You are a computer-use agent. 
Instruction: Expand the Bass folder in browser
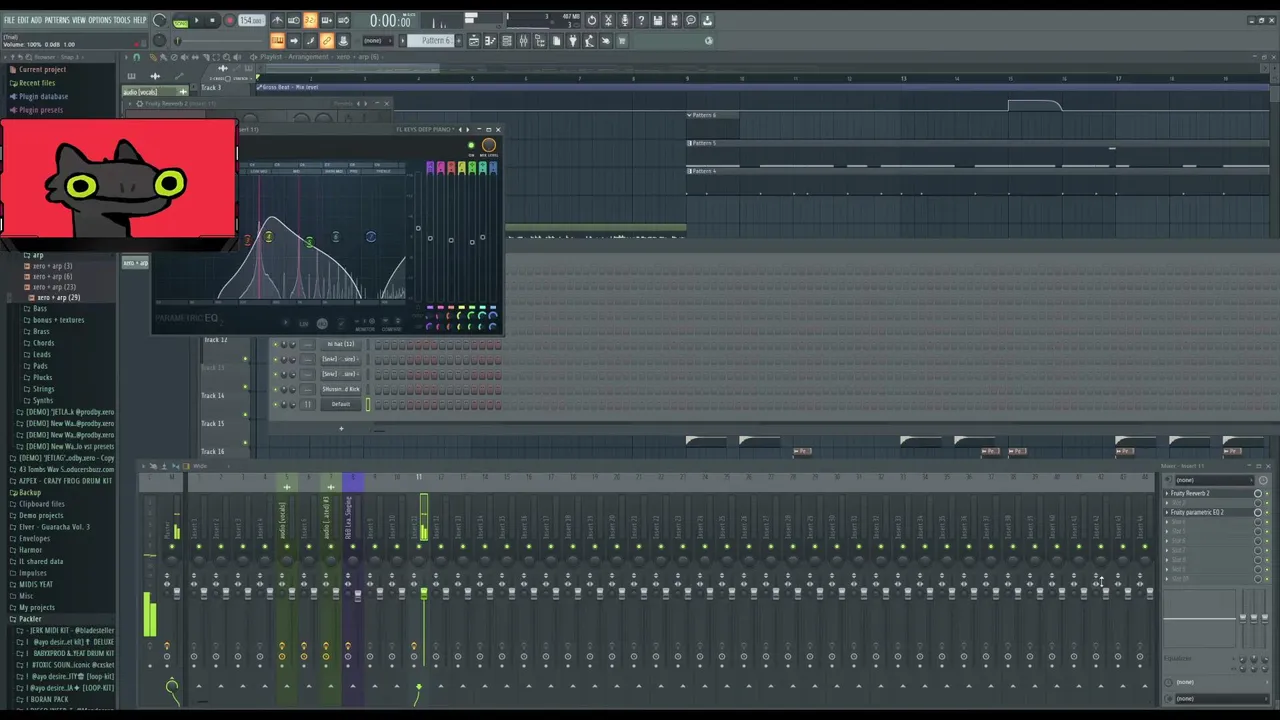[x=40, y=309]
